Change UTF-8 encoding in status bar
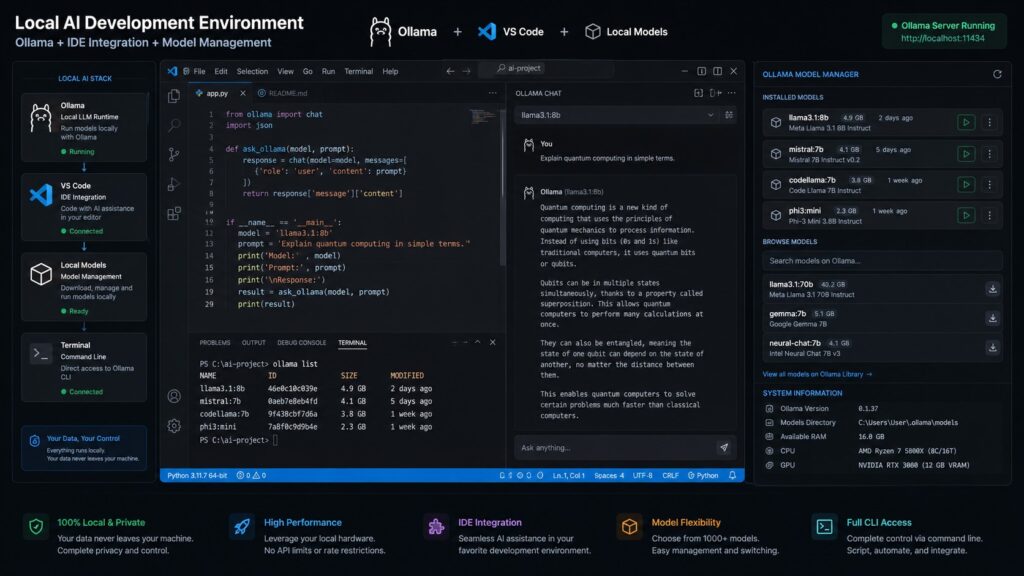Viewport: 1024px width, 576px height. (x=643, y=475)
